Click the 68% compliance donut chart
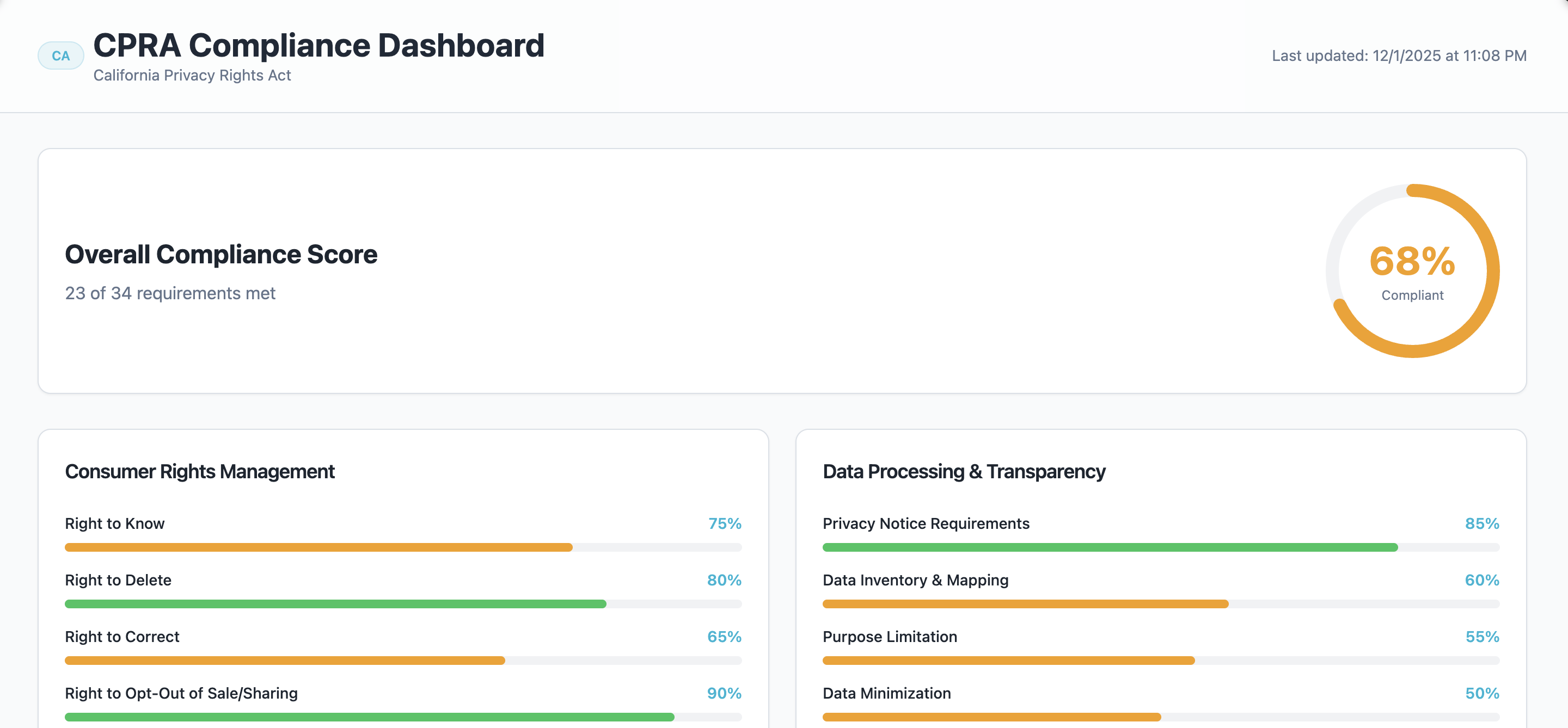Image resolution: width=1568 pixels, height=728 pixels. tap(1412, 270)
